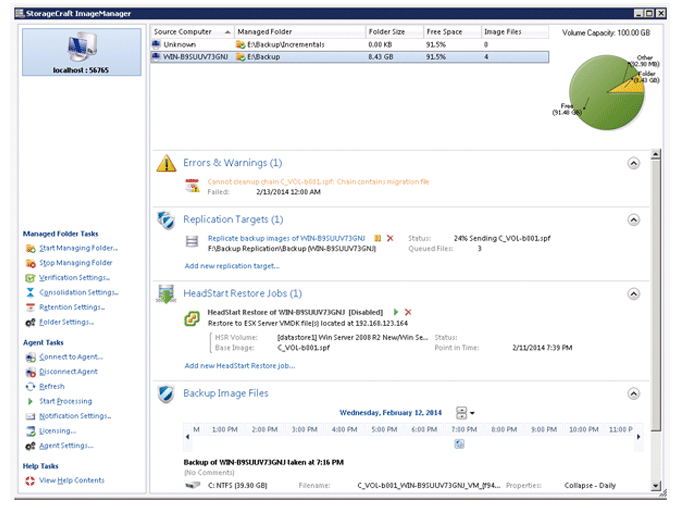This screenshot has width=673, height=508.
Task: Open Start Managing Folder link
Action: (x=79, y=248)
